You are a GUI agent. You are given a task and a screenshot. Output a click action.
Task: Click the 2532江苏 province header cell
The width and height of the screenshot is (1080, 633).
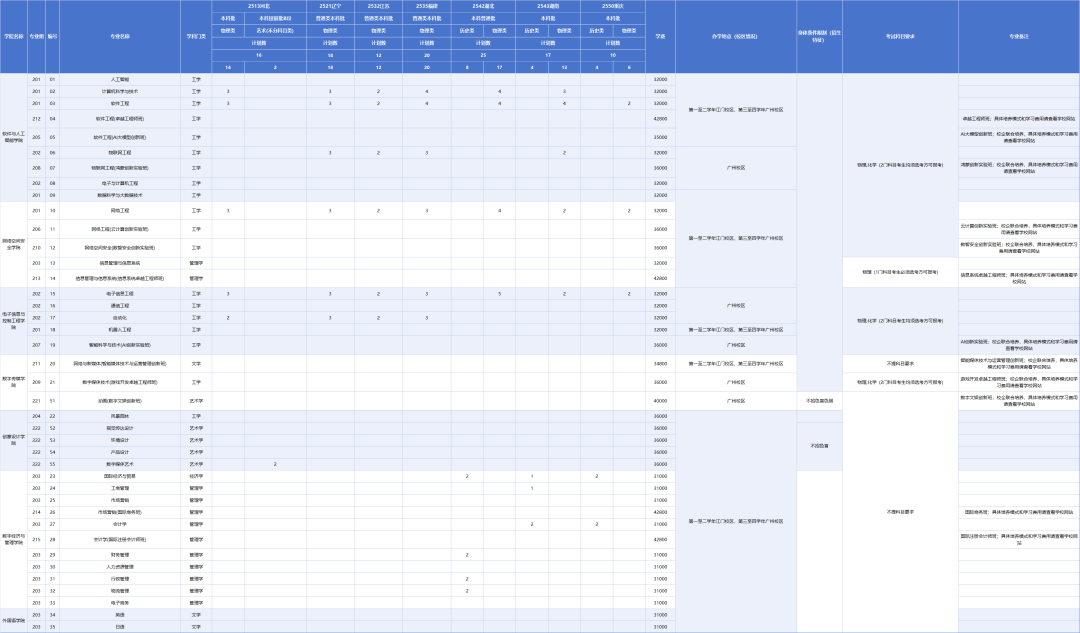click(378, 6)
